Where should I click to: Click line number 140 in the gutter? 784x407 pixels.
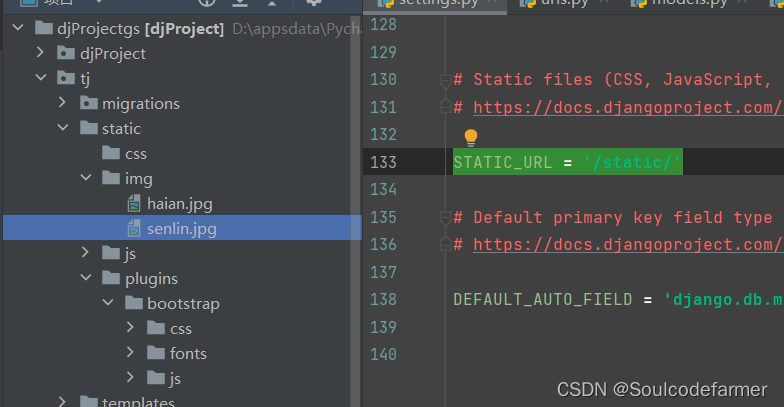tap(383, 354)
